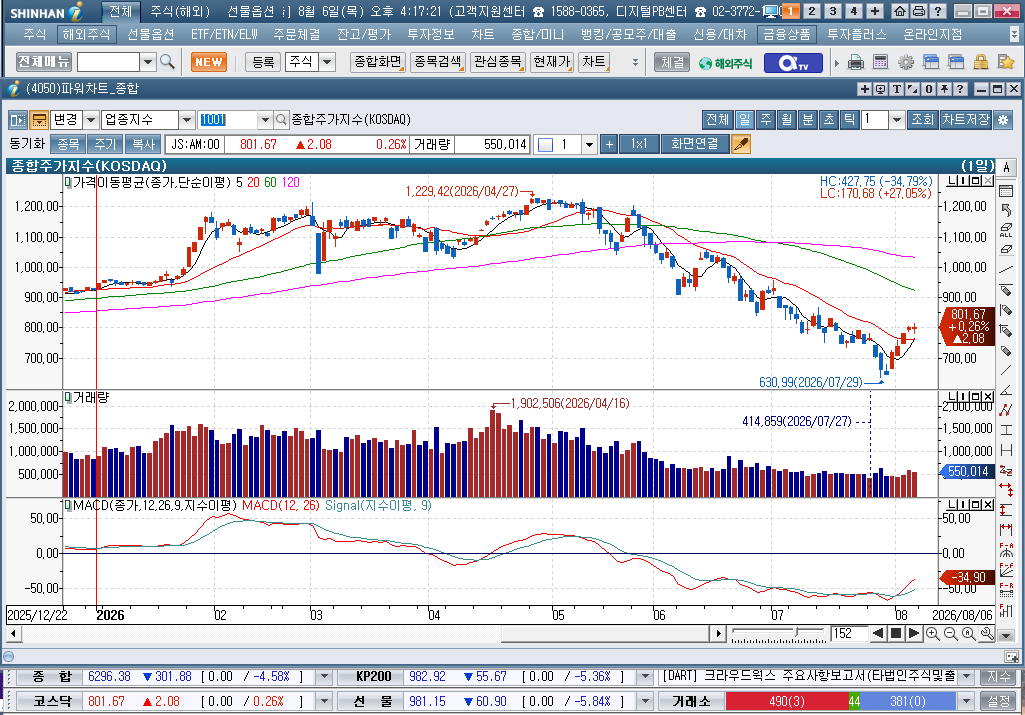Open the 업종지수 dropdown

point(187,120)
